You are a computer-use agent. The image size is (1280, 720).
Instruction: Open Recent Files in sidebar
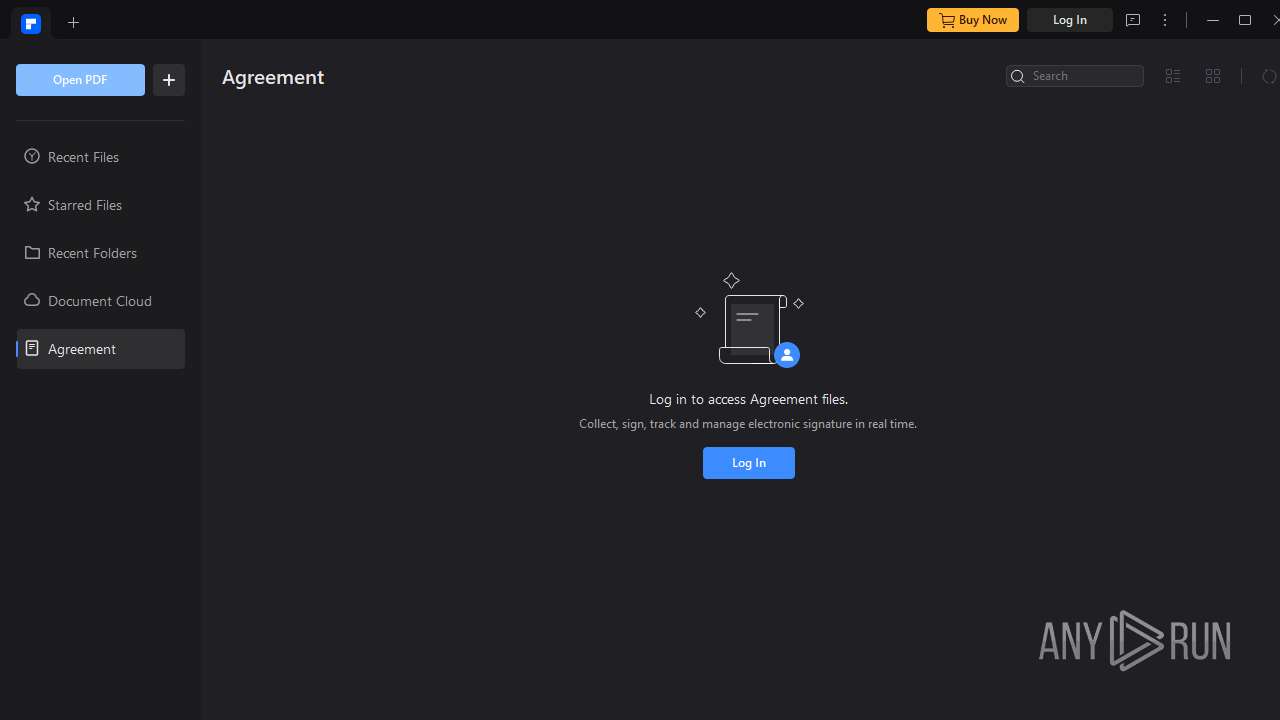pyautogui.click(x=100, y=157)
